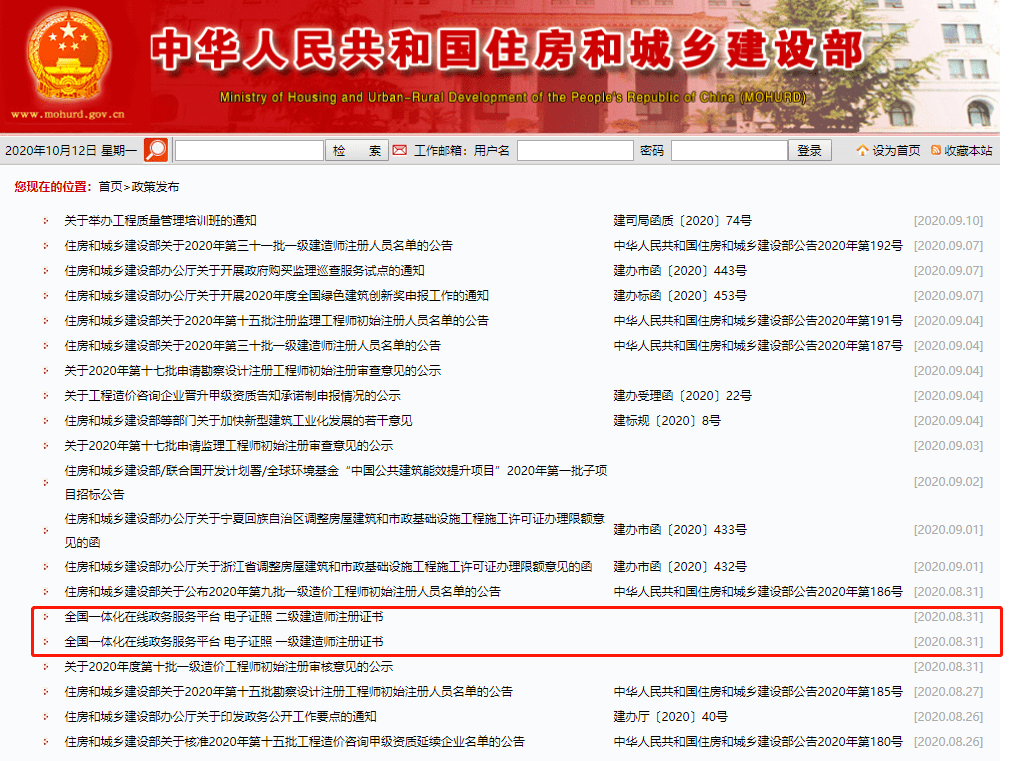The height and width of the screenshot is (761, 1014).
Task: Click the date [2020.09.10] on the first row
Action: click(x=947, y=220)
